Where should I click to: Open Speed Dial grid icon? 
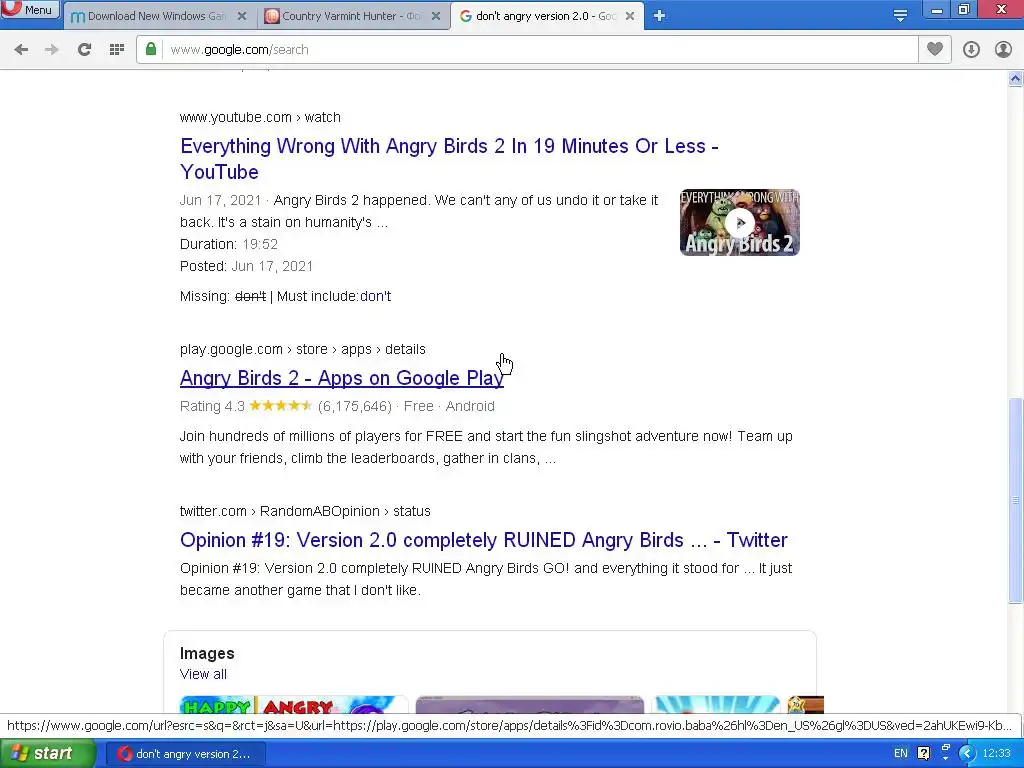(x=117, y=50)
